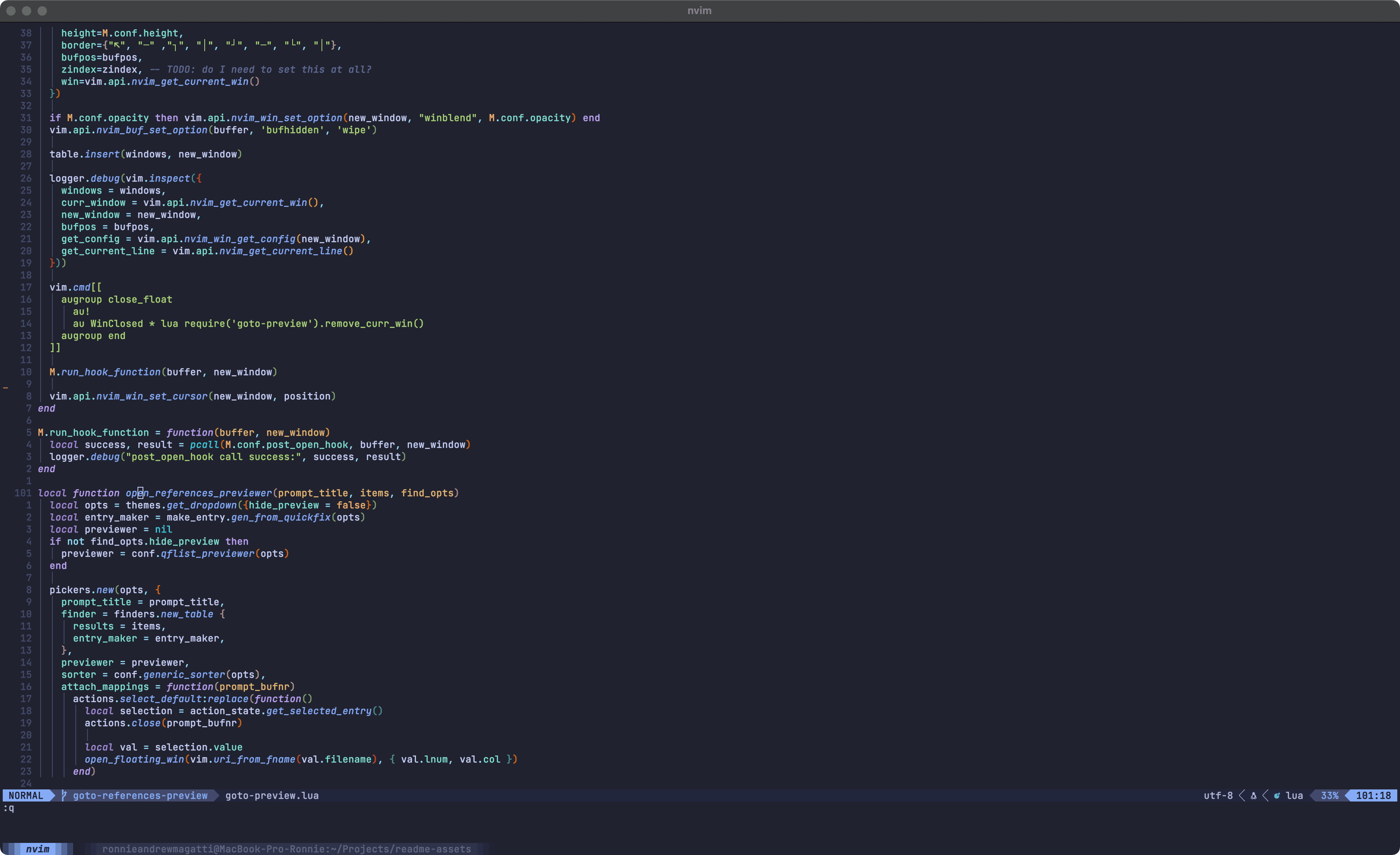Viewport: 1400px width, 855px height.
Task: Click the green zoom window button
Action: (42, 11)
